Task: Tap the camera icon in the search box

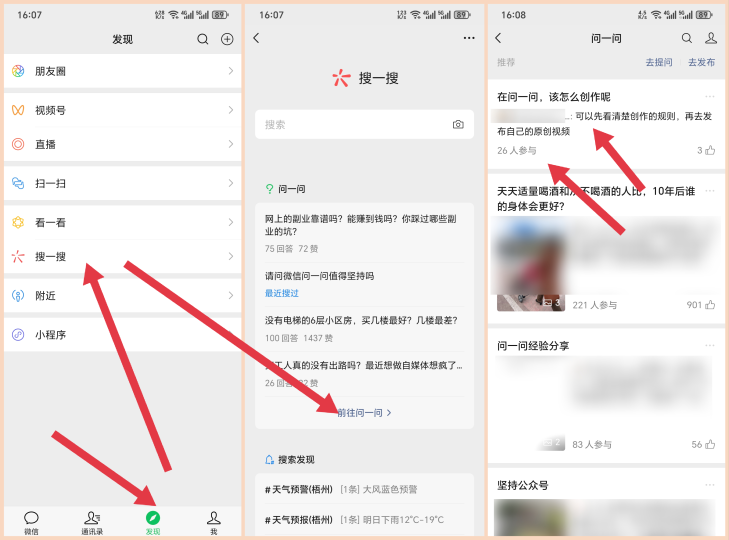Action: tap(458, 124)
